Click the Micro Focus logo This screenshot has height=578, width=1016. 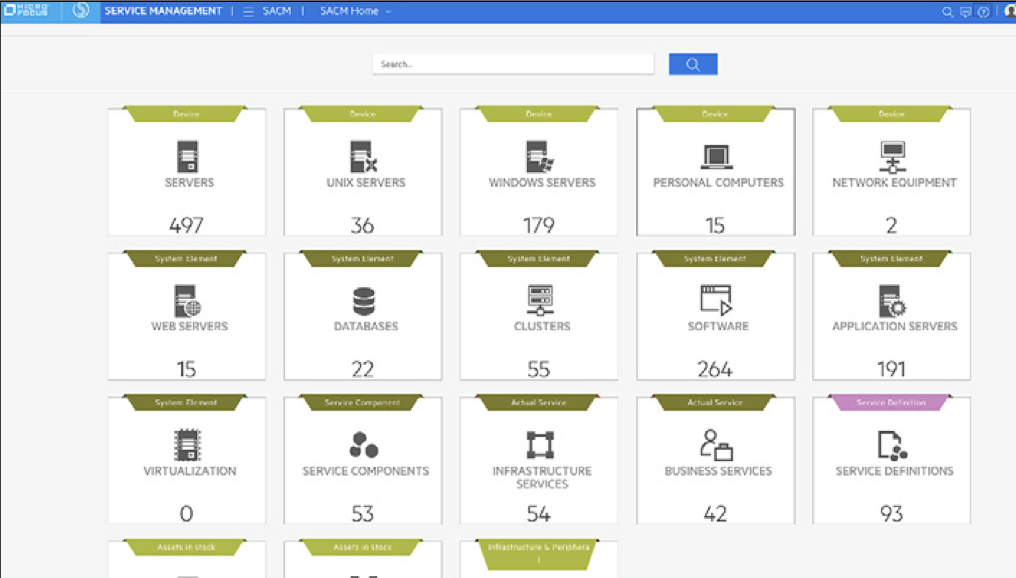26,10
